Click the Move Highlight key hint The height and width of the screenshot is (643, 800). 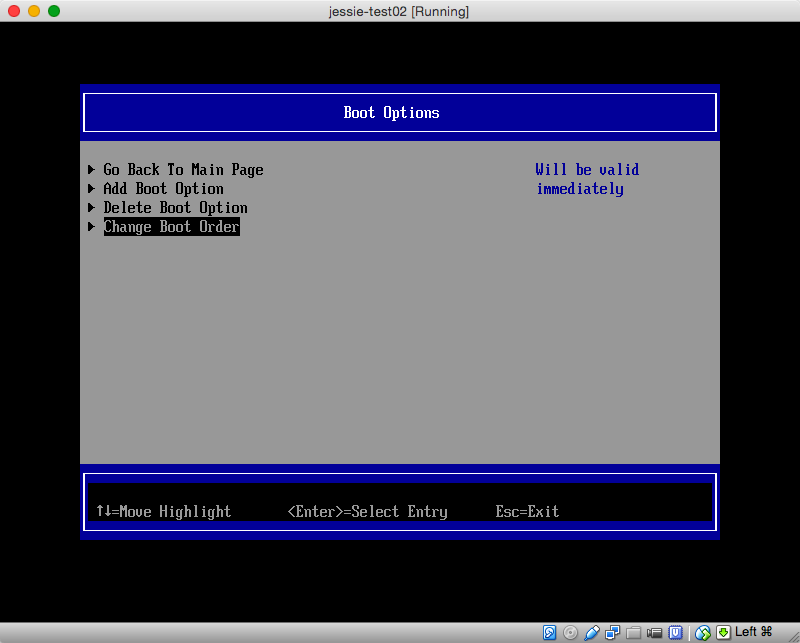pos(164,511)
